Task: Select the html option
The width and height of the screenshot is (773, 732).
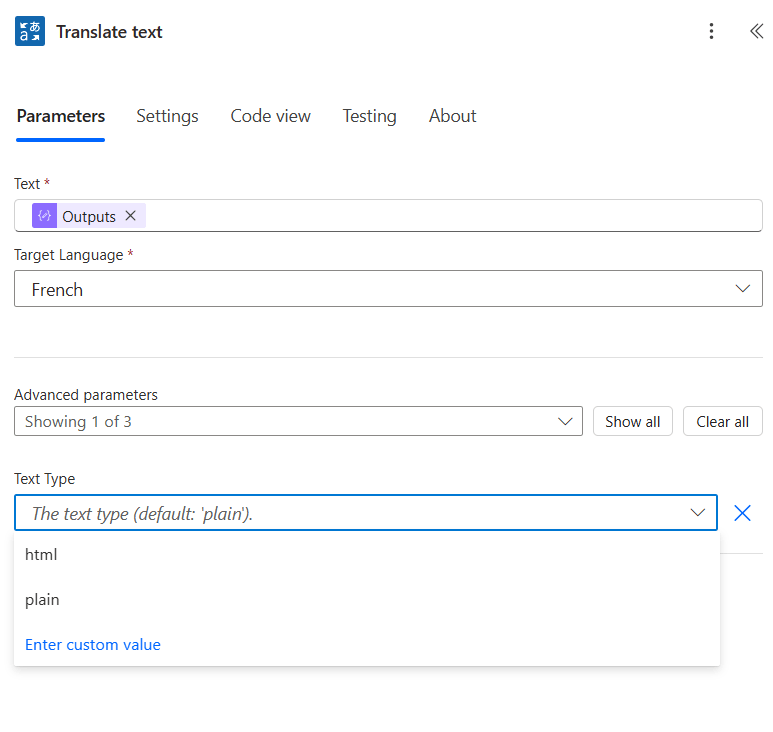Action: click(x=367, y=555)
